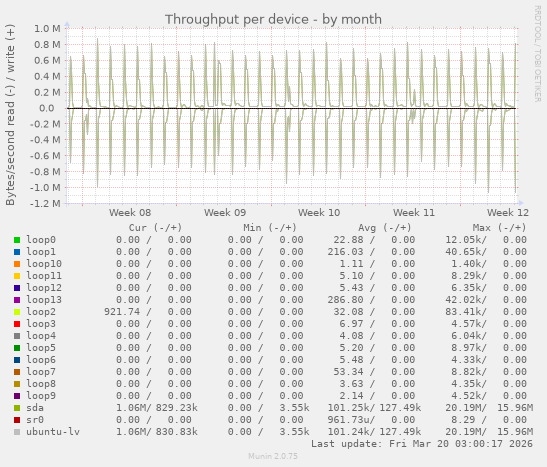The height and width of the screenshot is (467, 547).
Task: Click the Avg (-/+) column header
Action: (x=385, y=228)
